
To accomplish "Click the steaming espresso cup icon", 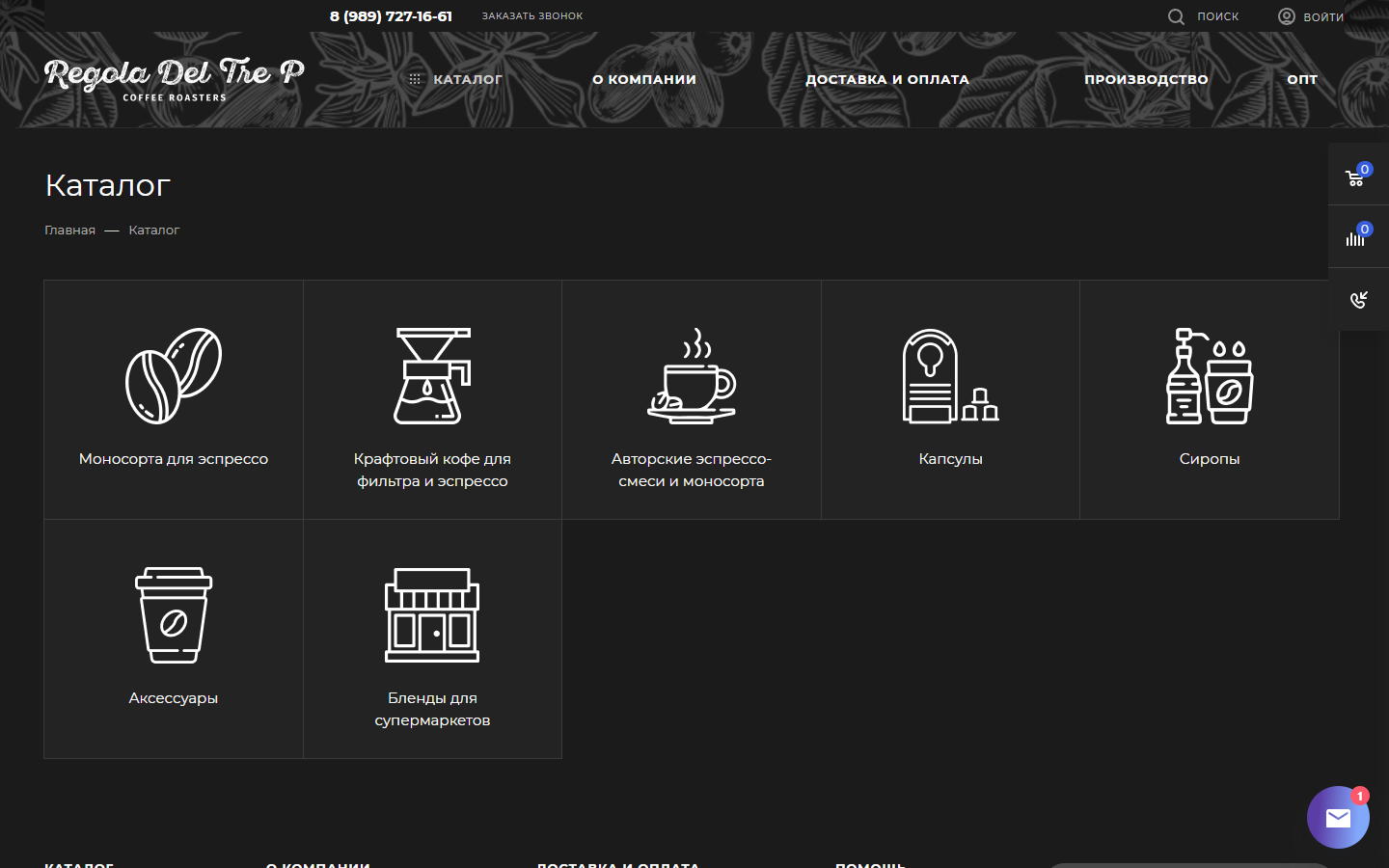I will [692, 376].
